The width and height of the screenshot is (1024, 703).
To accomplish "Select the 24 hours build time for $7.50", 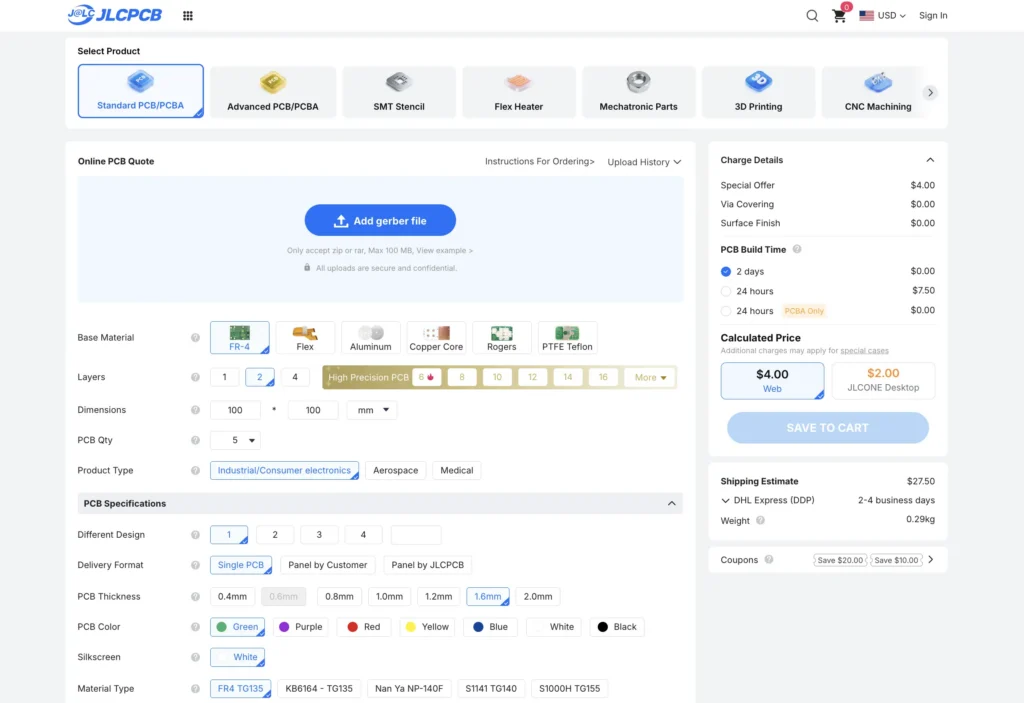I will pyautogui.click(x=726, y=291).
